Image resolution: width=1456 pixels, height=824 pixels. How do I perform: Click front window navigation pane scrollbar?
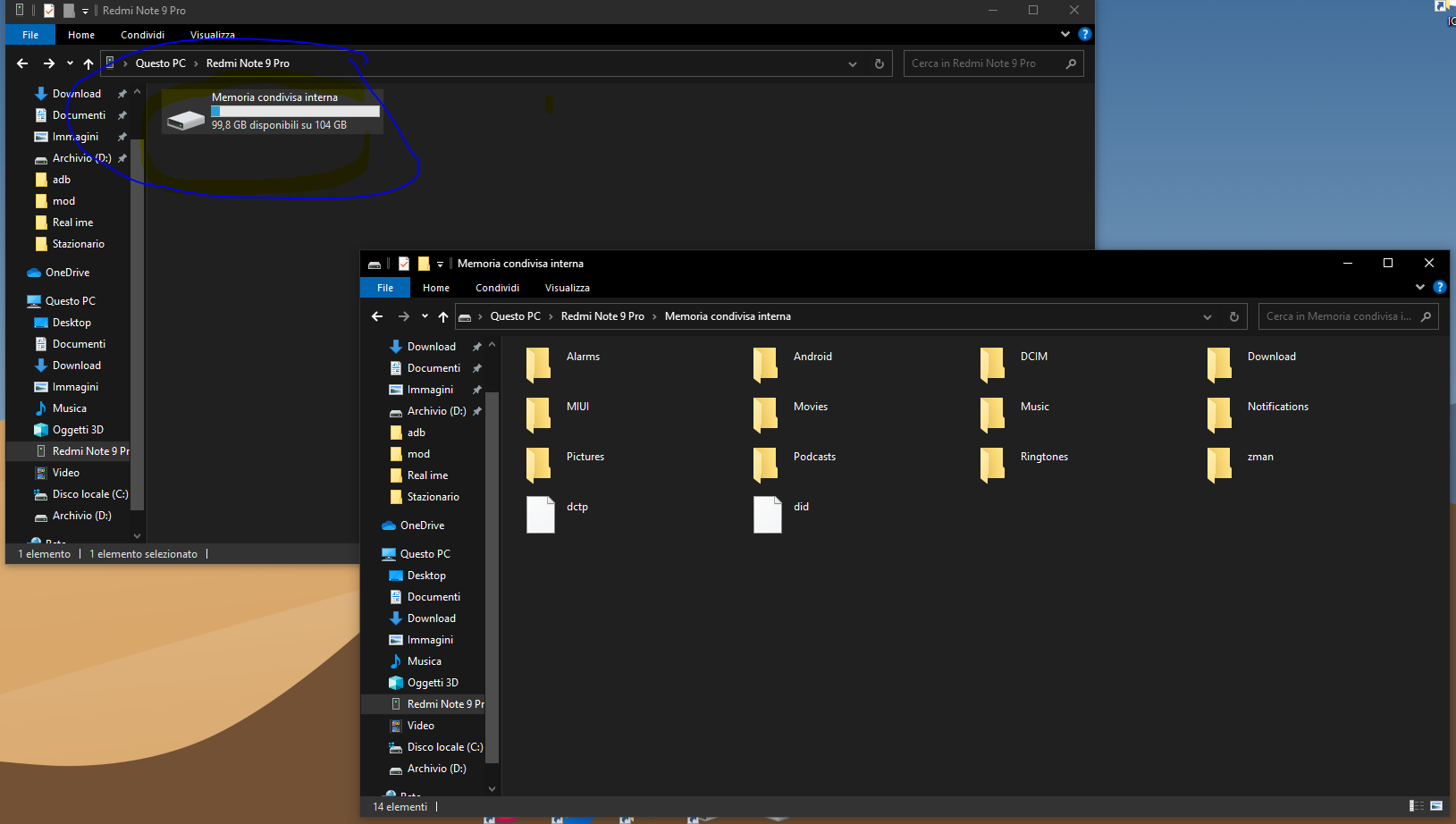click(x=492, y=576)
